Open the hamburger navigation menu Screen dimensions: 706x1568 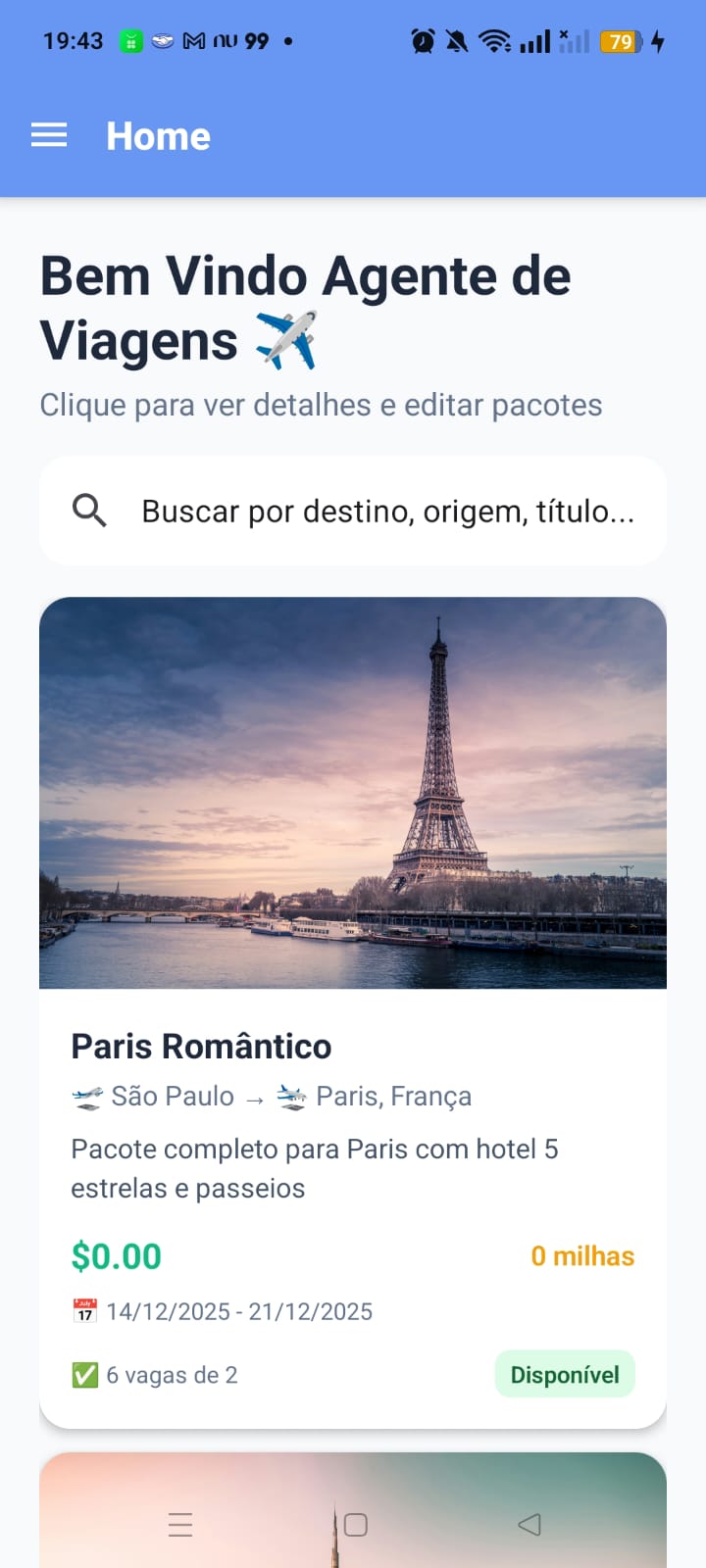click(x=49, y=135)
